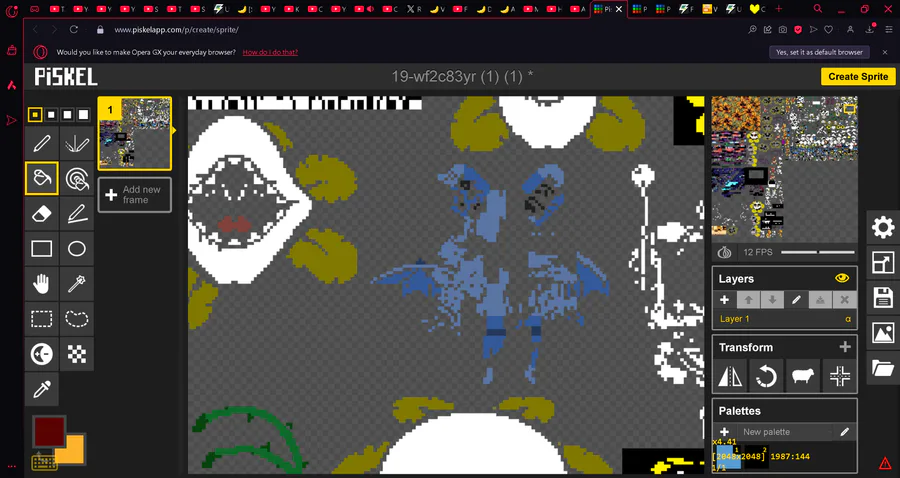Screen dimensions: 900x478
Task: Dismiss the Opera GX default browser banner
Action: click(x=885, y=52)
